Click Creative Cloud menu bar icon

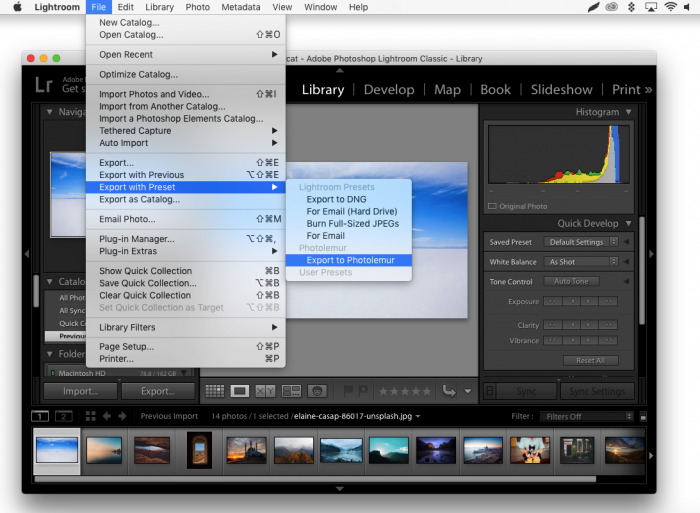pyautogui.click(x=612, y=7)
